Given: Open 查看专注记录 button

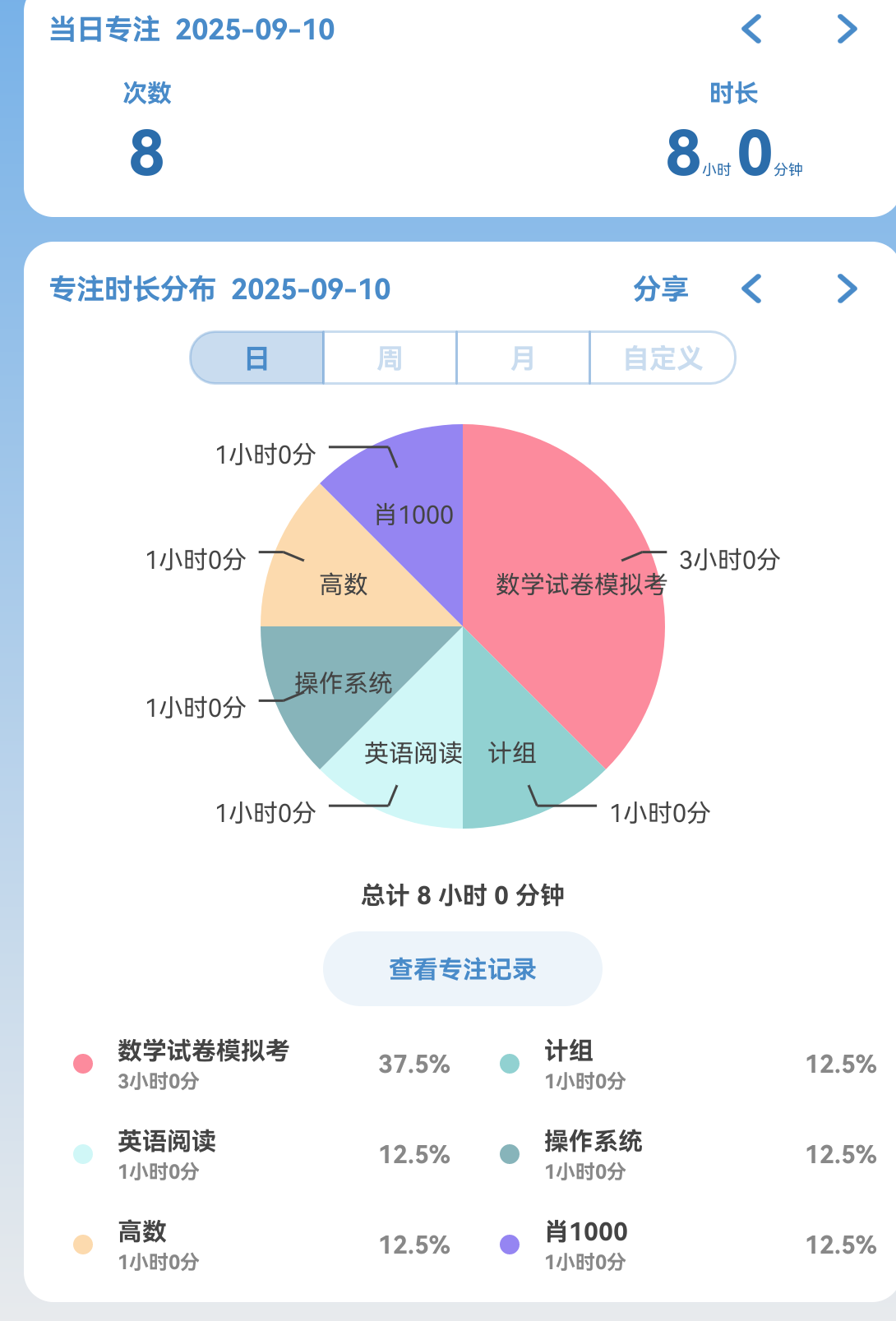Looking at the screenshot, I should click(x=462, y=969).
